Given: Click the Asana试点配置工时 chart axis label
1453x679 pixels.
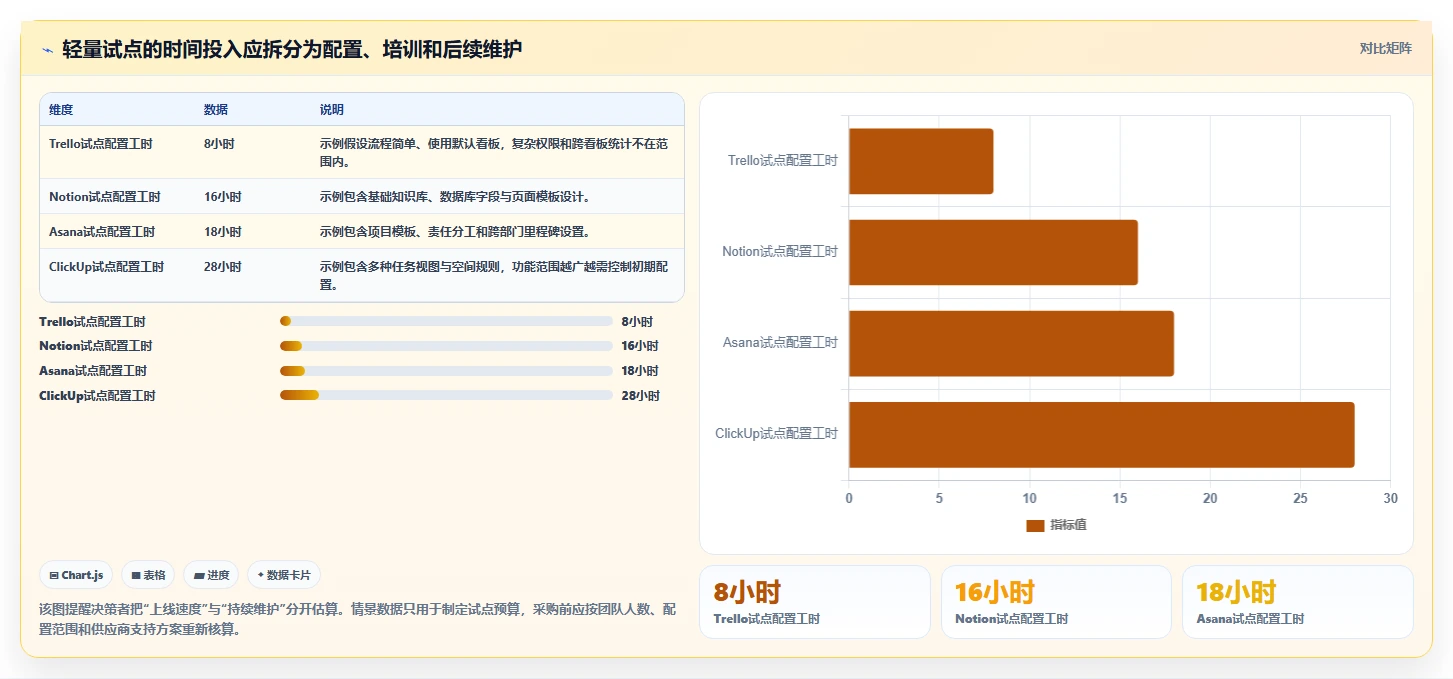Looking at the screenshot, I should point(781,343).
